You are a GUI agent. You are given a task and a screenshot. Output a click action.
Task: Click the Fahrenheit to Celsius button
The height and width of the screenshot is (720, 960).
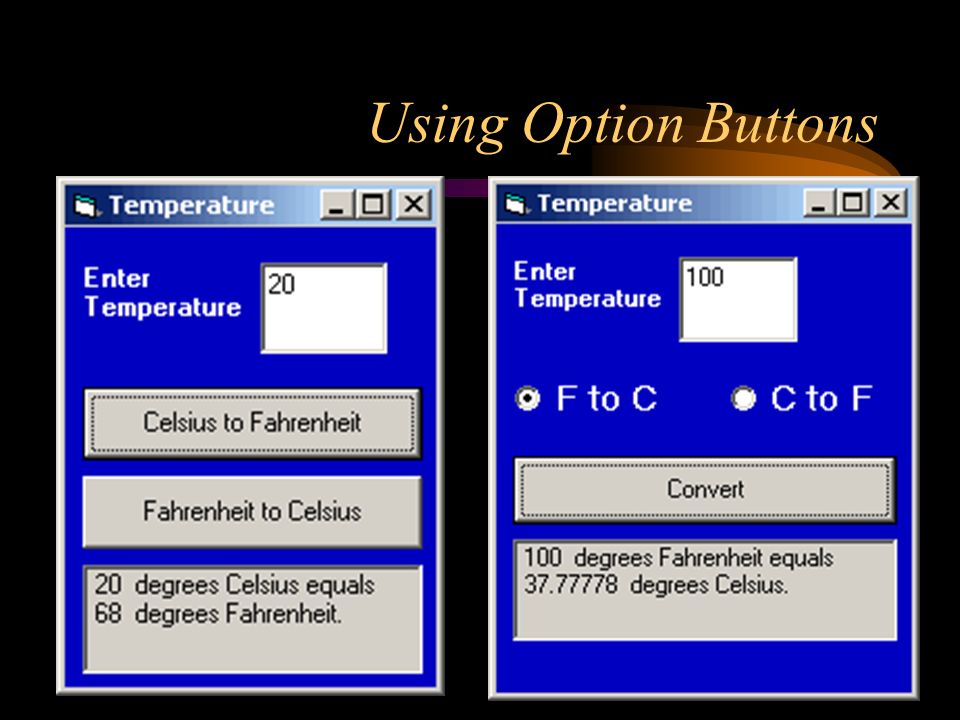[252, 511]
